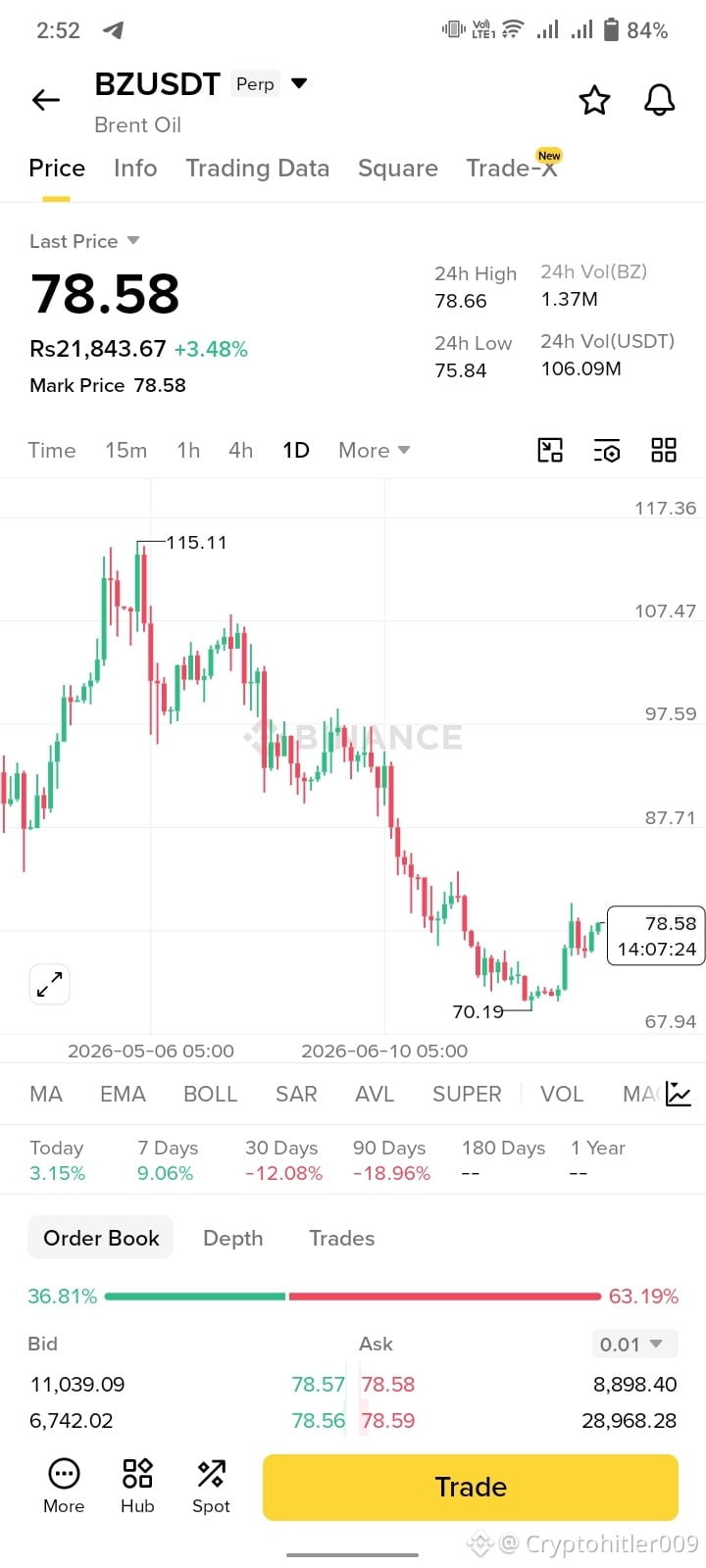Open the grid layout icon

664,450
